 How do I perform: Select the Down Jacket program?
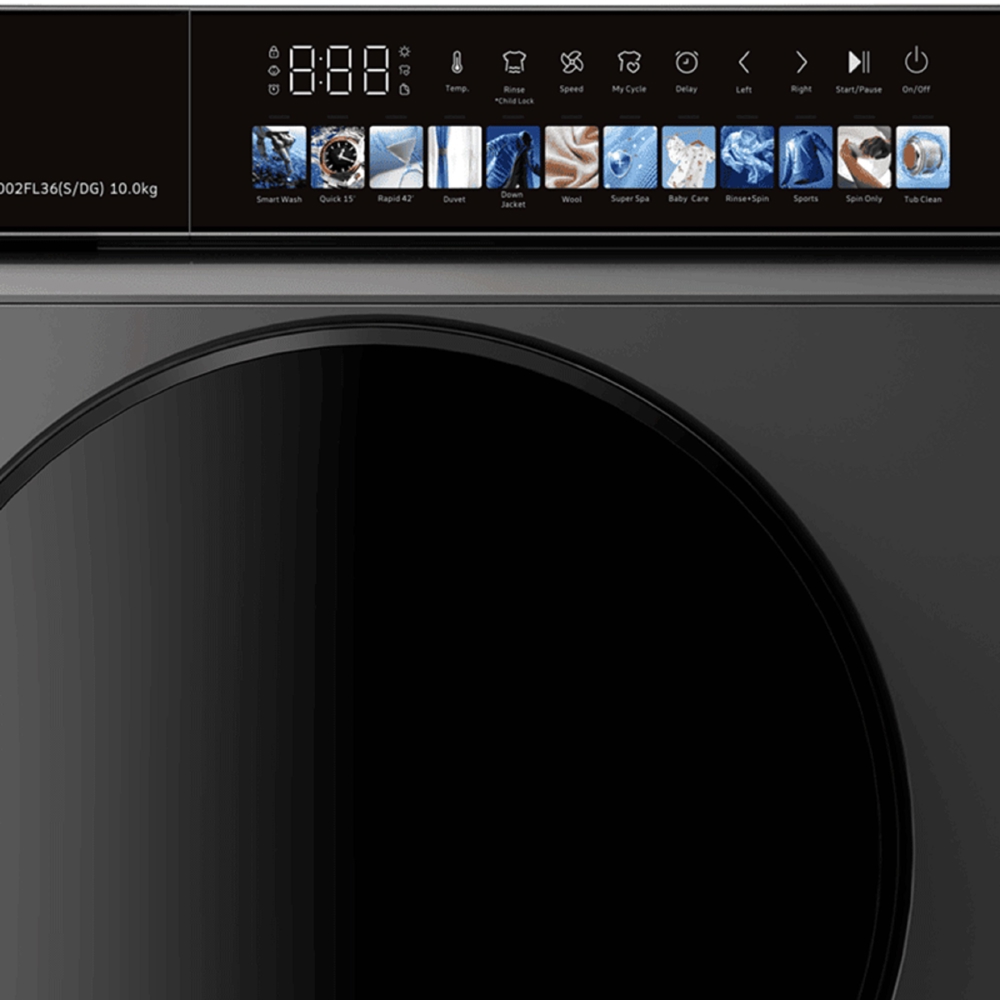point(513,157)
